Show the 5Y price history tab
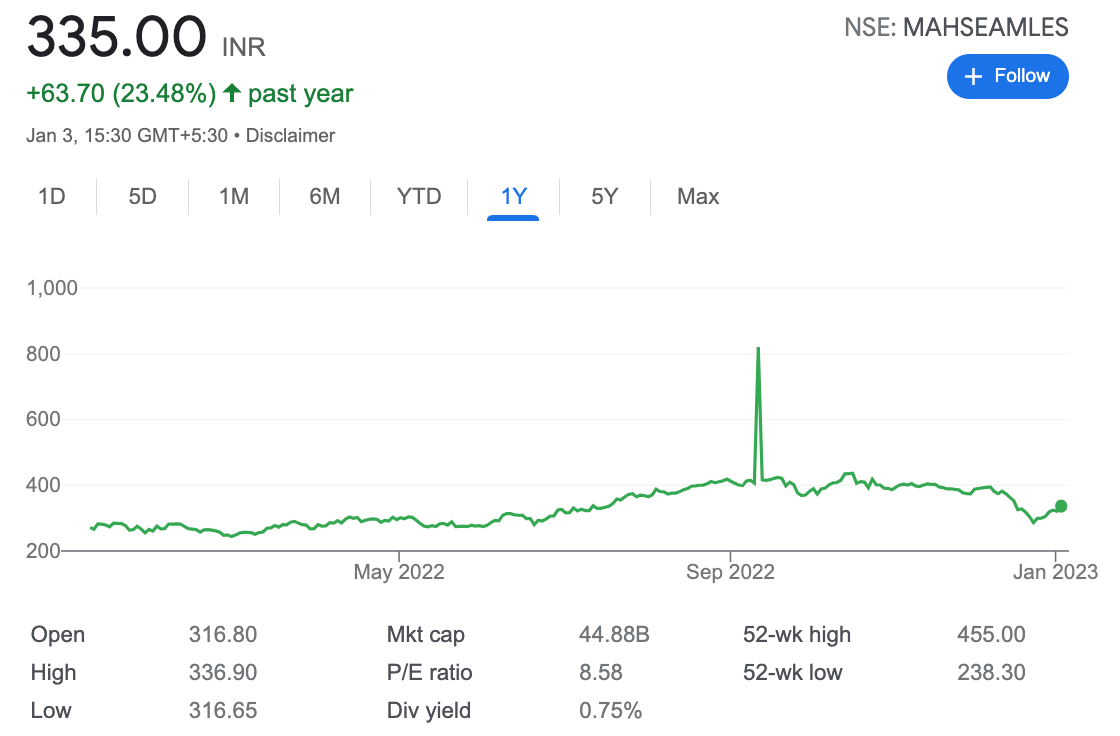1120x736 pixels. (604, 197)
